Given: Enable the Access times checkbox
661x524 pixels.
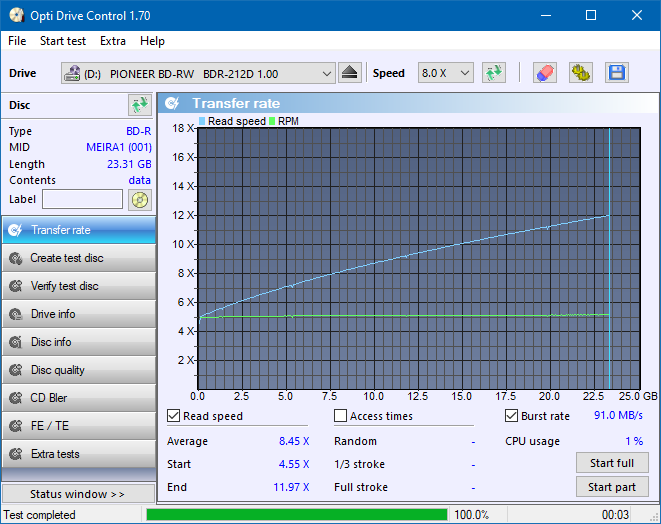Looking at the screenshot, I should 341,416.
